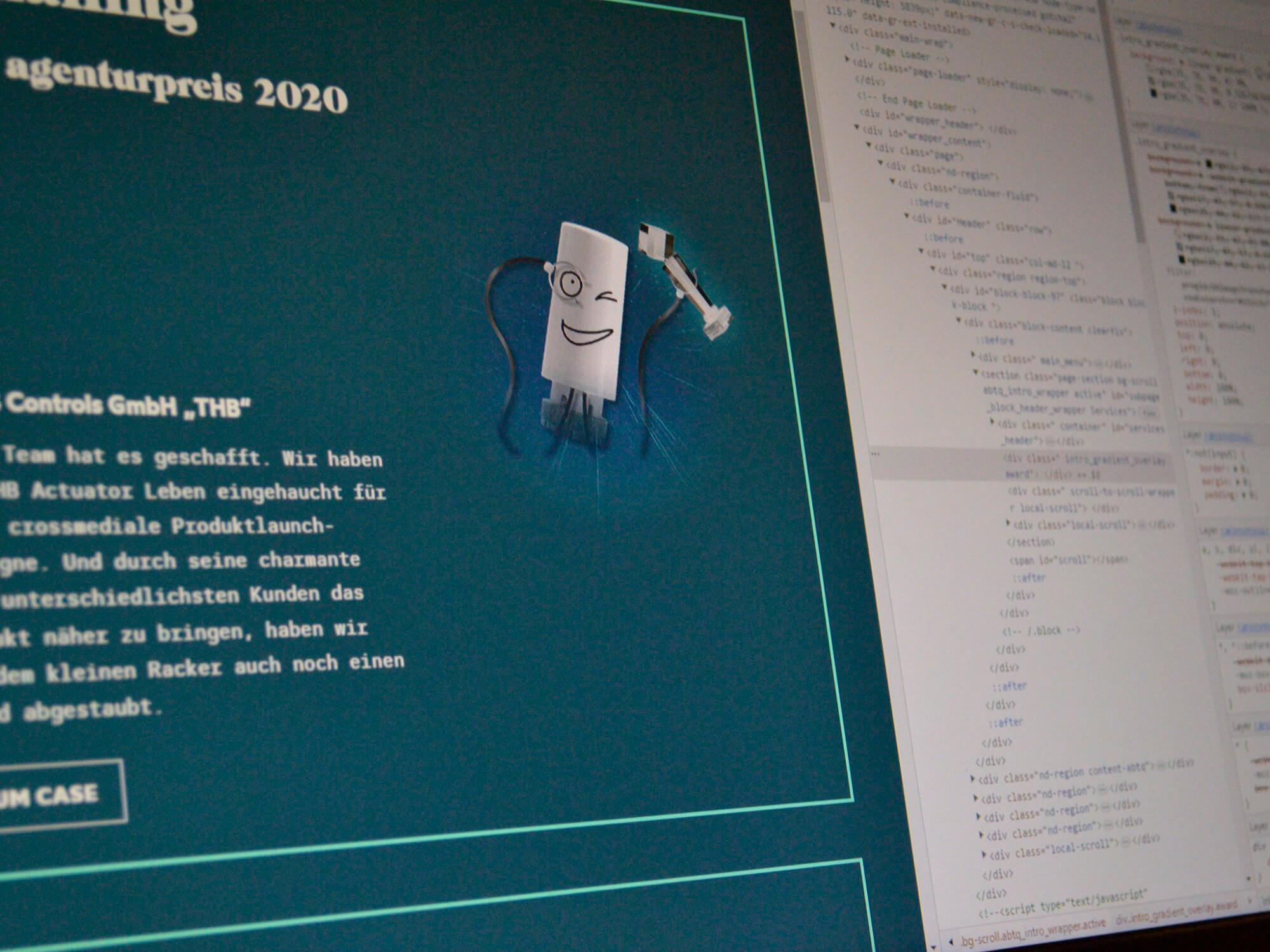The width and height of the screenshot is (1270, 952).
Task: Click breadcrumb left scroll arrow in DevTools
Action: click(x=951, y=942)
